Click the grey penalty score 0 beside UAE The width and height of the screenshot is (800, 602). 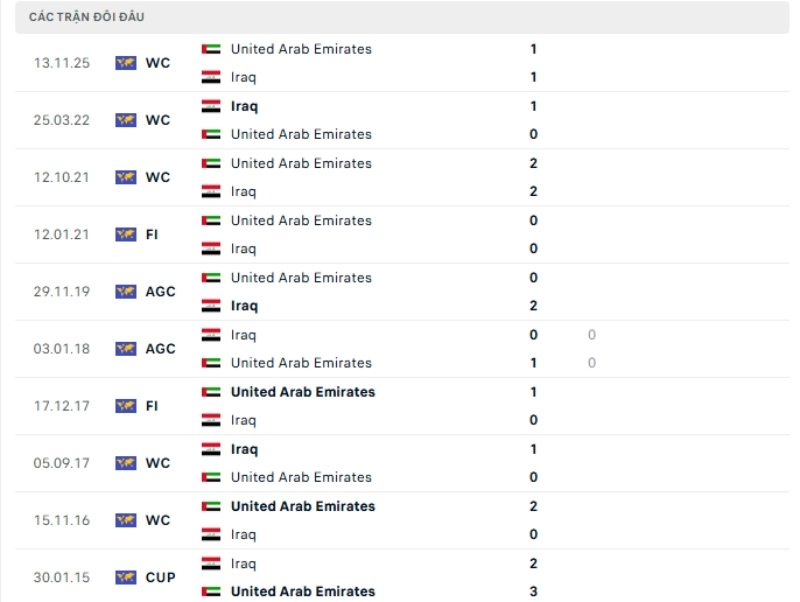pyautogui.click(x=591, y=362)
